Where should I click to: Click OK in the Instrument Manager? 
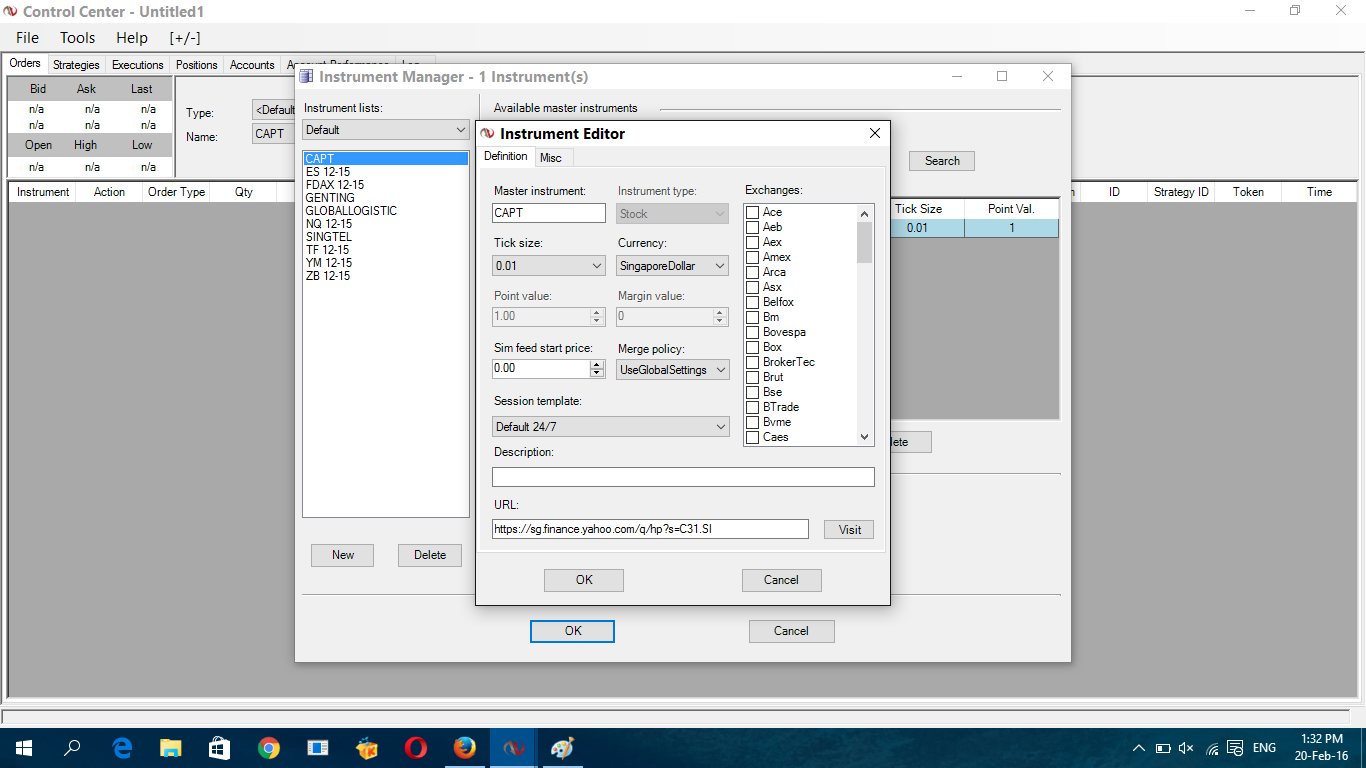(573, 631)
